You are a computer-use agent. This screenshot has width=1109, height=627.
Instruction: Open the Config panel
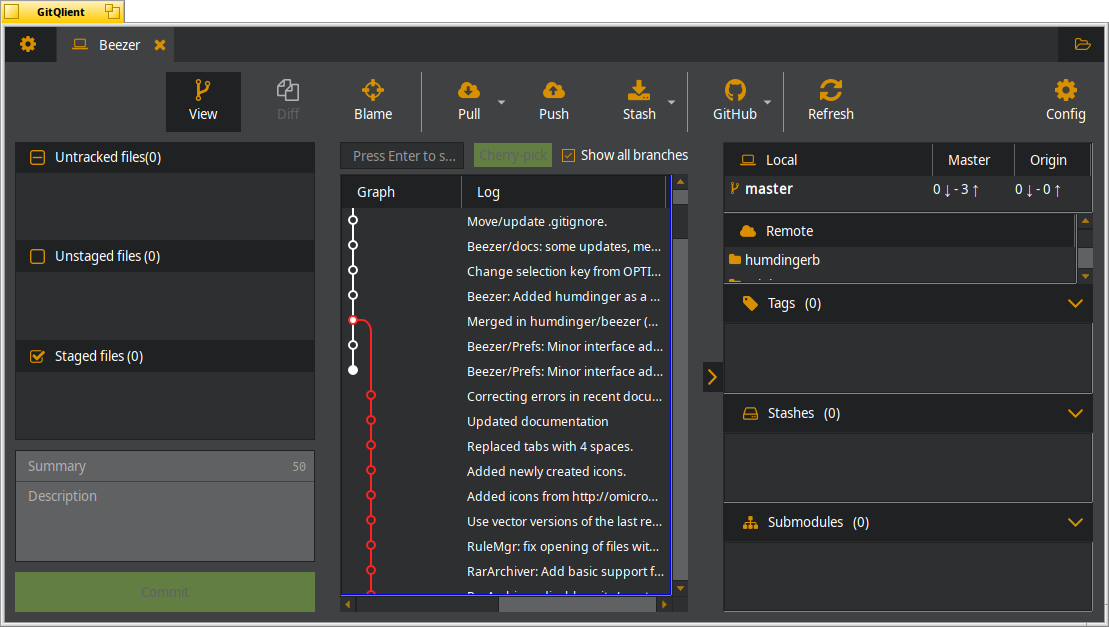(1066, 101)
